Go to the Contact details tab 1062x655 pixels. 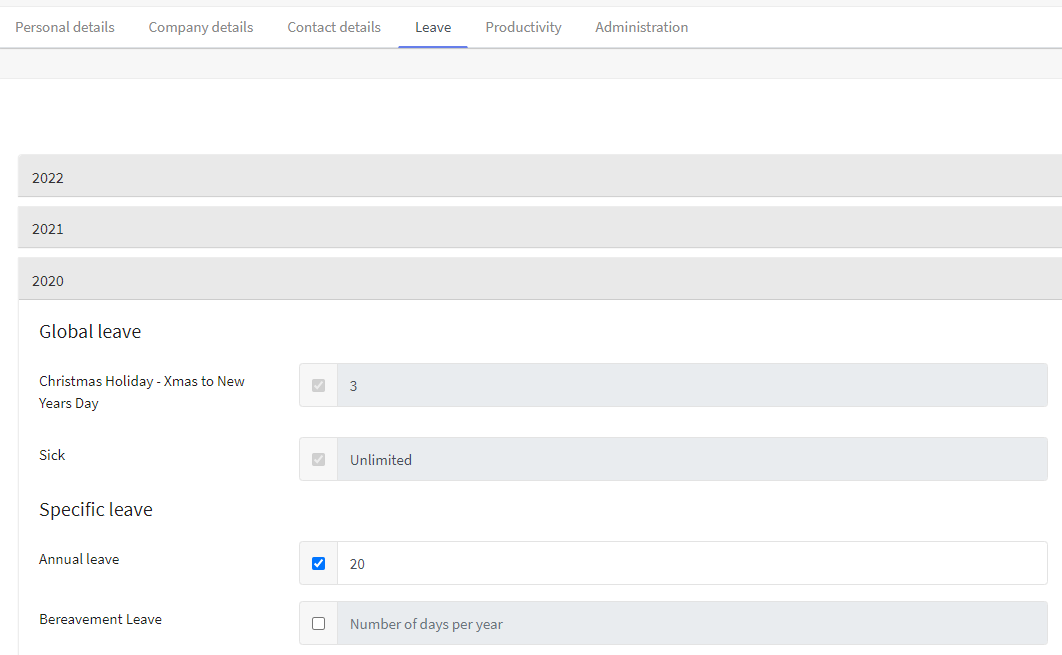pos(334,27)
